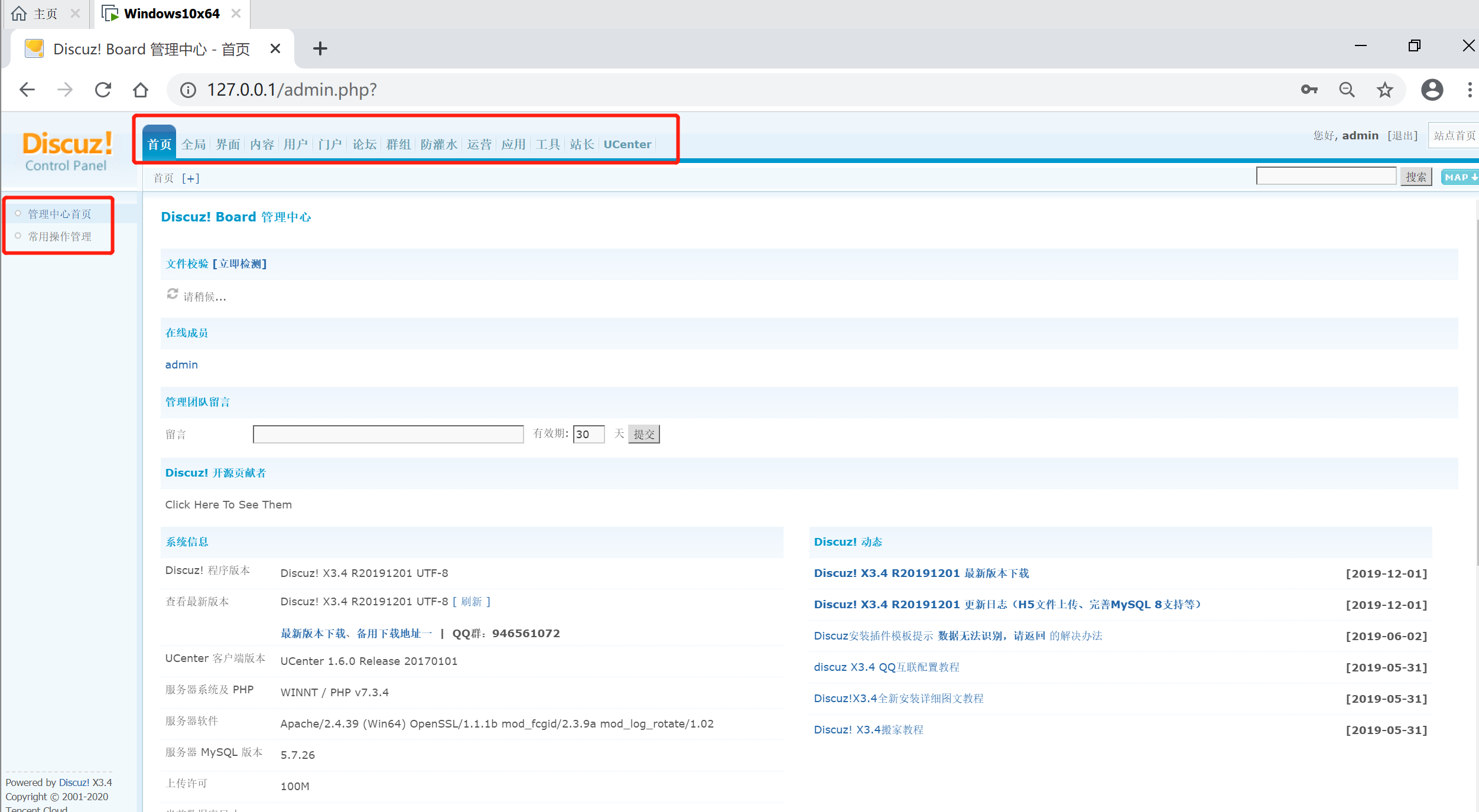Image resolution: width=1479 pixels, height=812 pixels.
Task: Click the 留言 message input field
Action: (x=388, y=435)
